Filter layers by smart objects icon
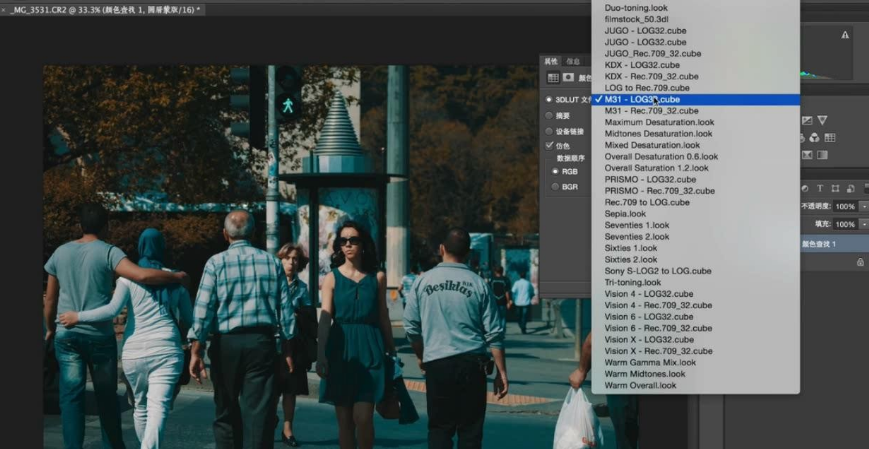The height and width of the screenshot is (449, 869). (850, 188)
